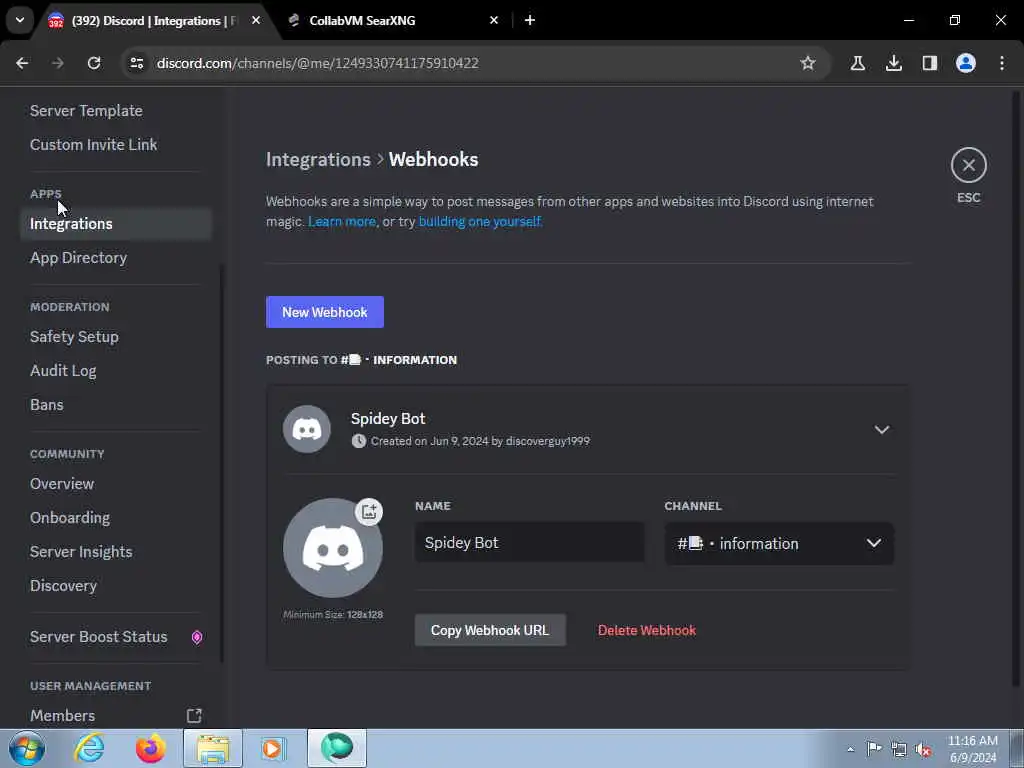1024x768 pixels.
Task: Click the Action Center flag icon
Action: click(x=874, y=749)
